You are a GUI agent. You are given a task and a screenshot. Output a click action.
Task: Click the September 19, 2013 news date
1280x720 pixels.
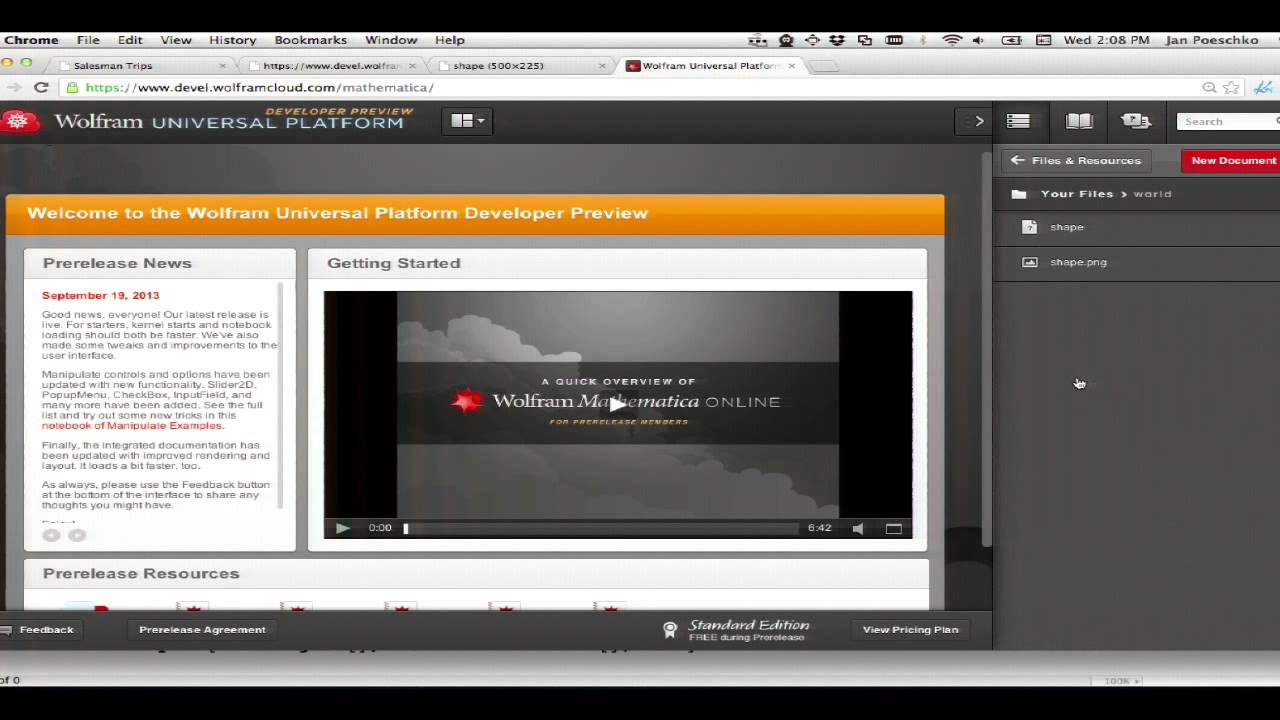coord(100,296)
